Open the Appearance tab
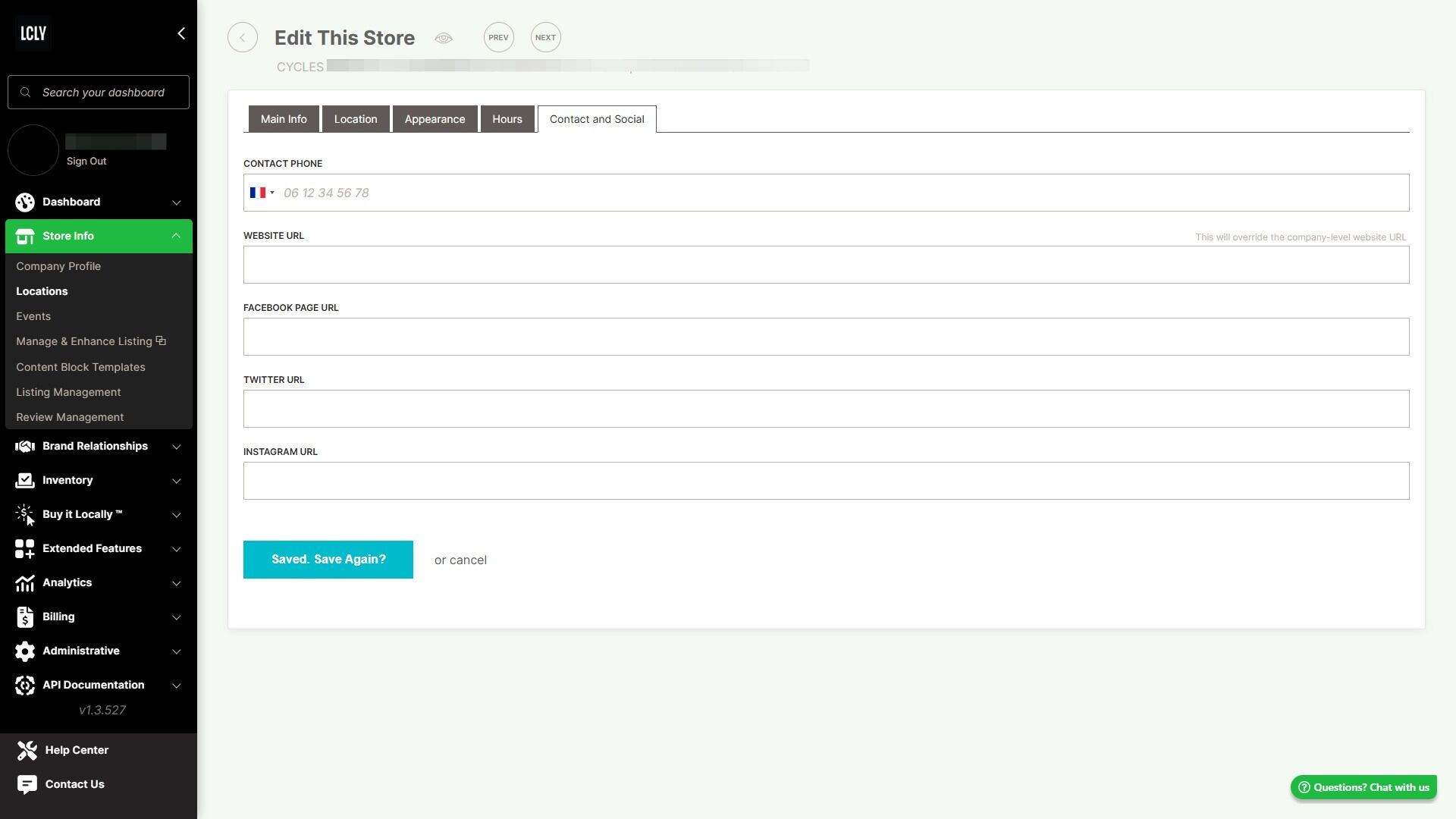Screen dimensions: 1456x819 click(435, 119)
